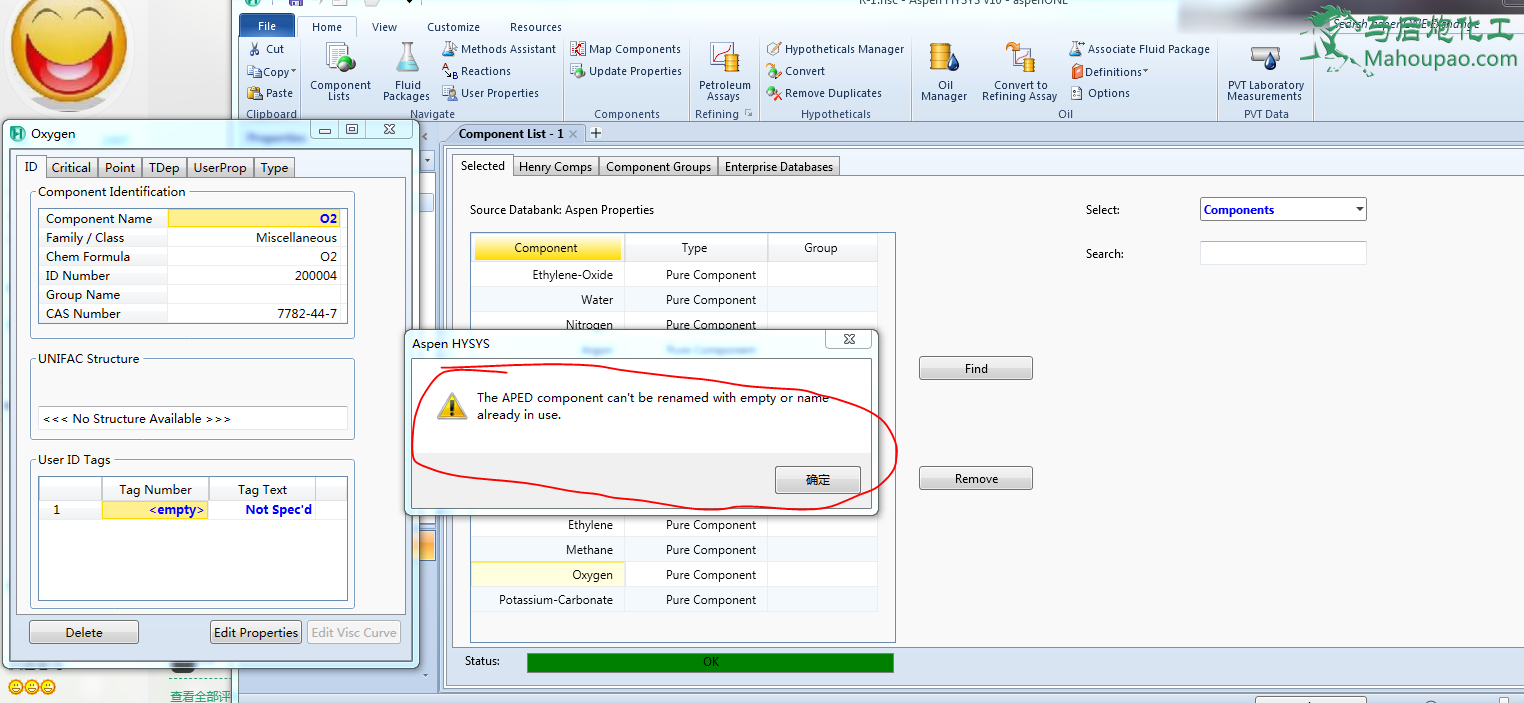
Task: Open the Methods Assistant
Action: pos(498,49)
